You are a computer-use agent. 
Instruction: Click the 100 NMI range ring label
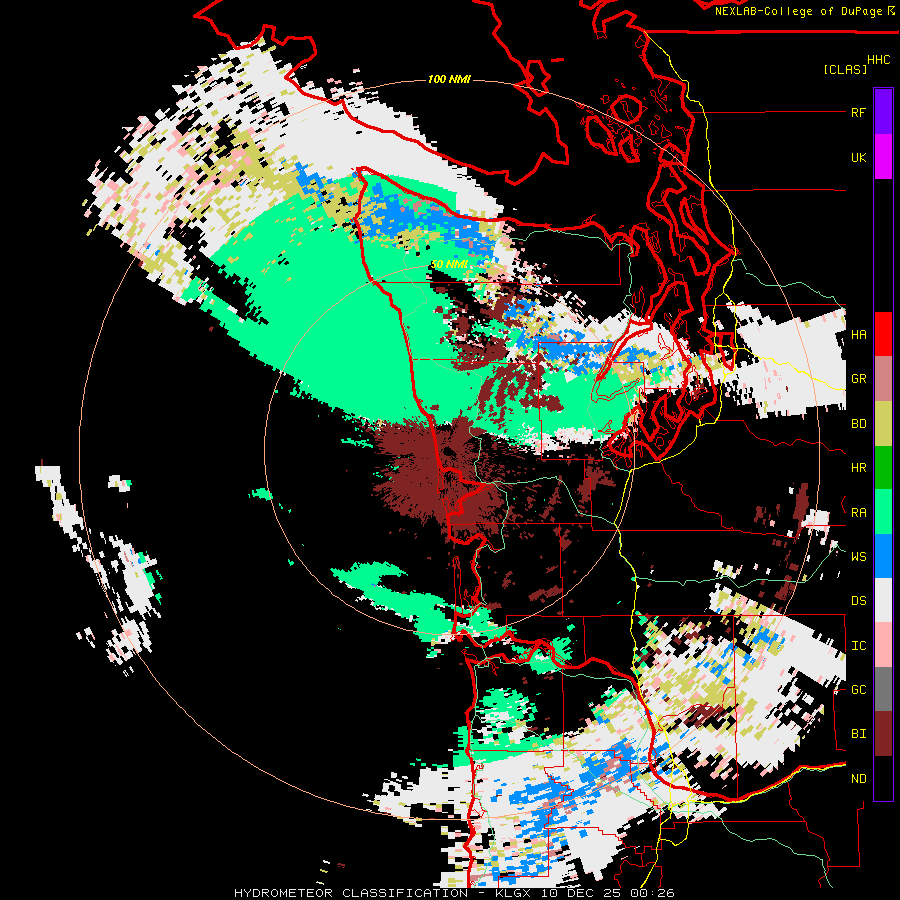(x=449, y=79)
